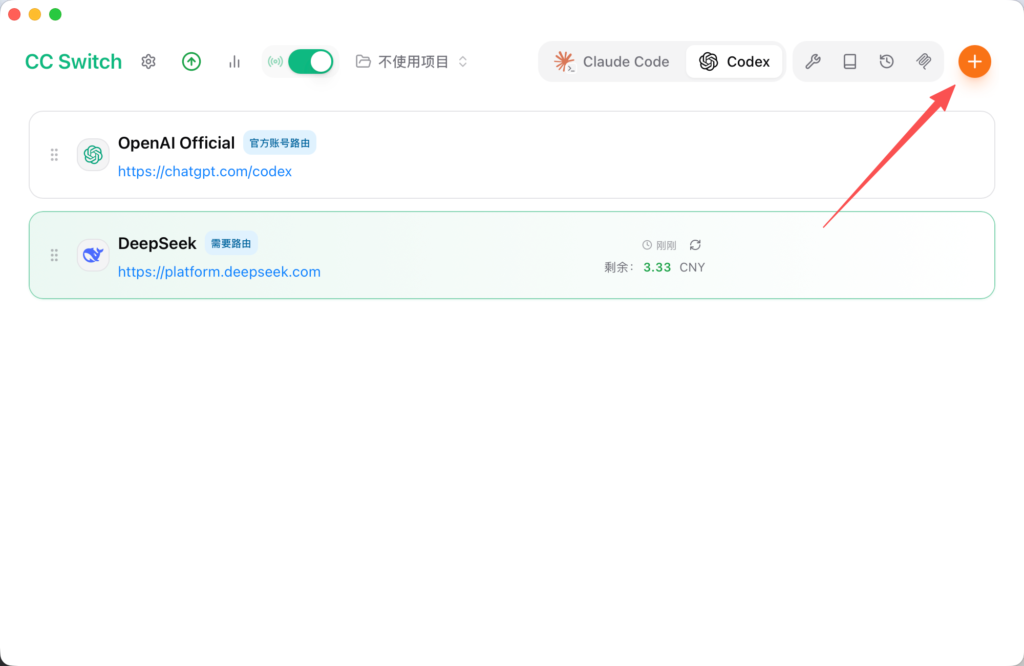1024x666 pixels.
Task: Switch to the Claude Code tab
Action: point(612,61)
